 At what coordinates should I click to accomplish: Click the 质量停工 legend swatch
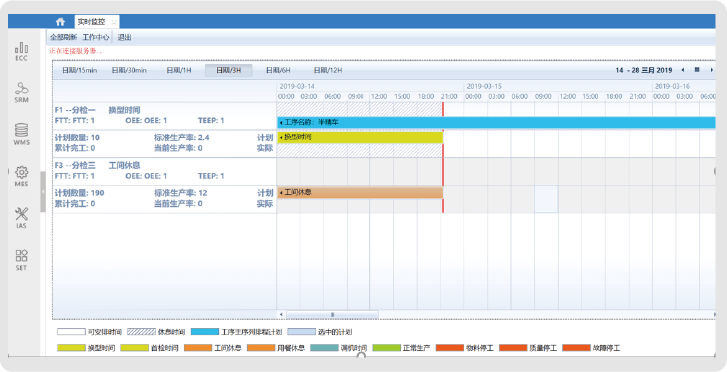point(513,348)
